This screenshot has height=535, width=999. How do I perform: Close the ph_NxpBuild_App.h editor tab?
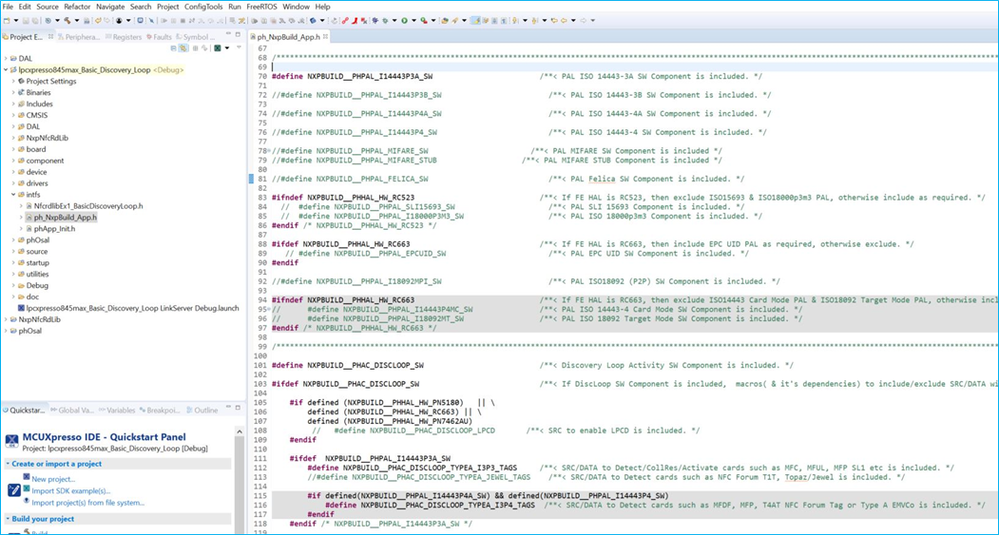[x=327, y=37]
